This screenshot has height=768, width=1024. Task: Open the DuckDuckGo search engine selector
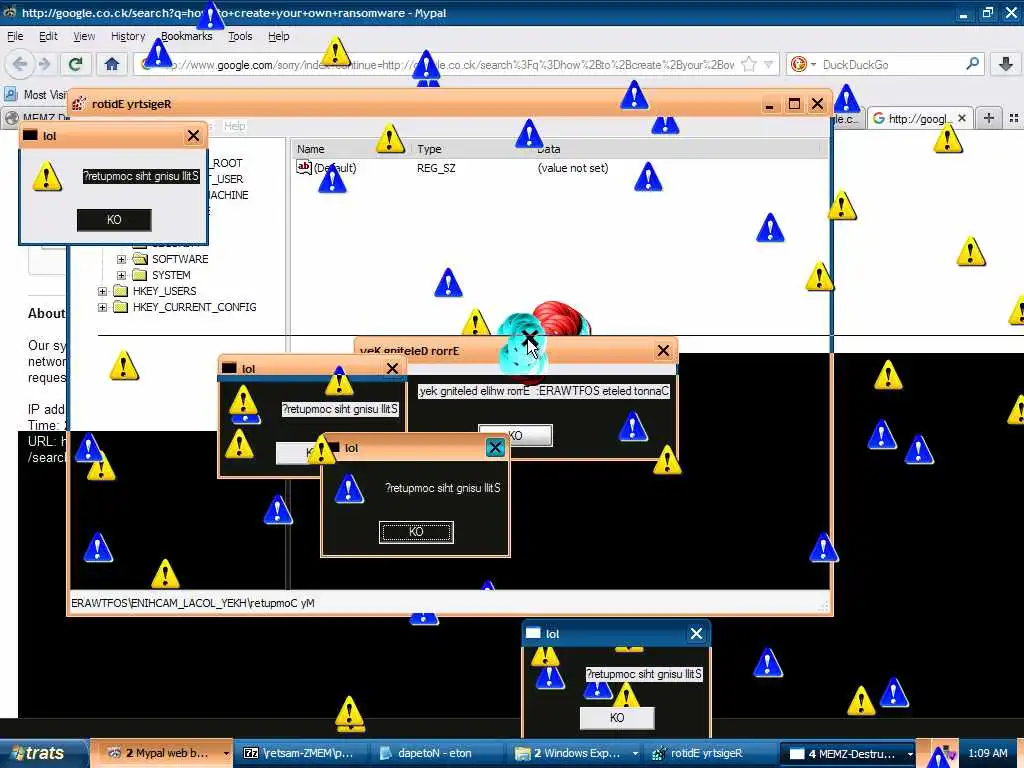[803, 64]
